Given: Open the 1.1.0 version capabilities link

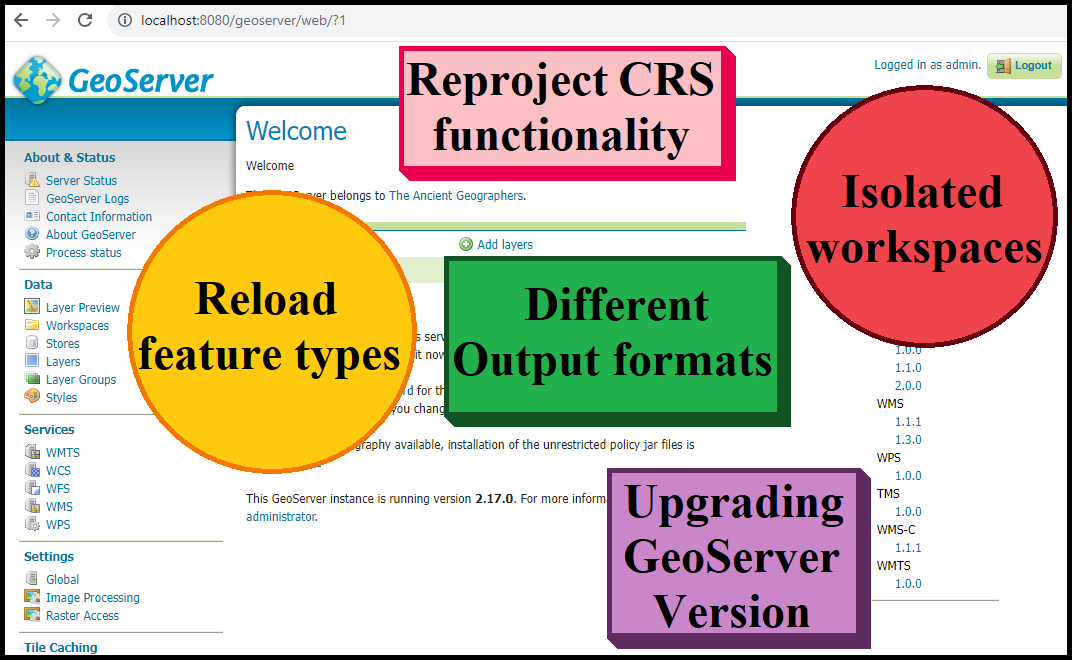Looking at the screenshot, I should (x=908, y=368).
